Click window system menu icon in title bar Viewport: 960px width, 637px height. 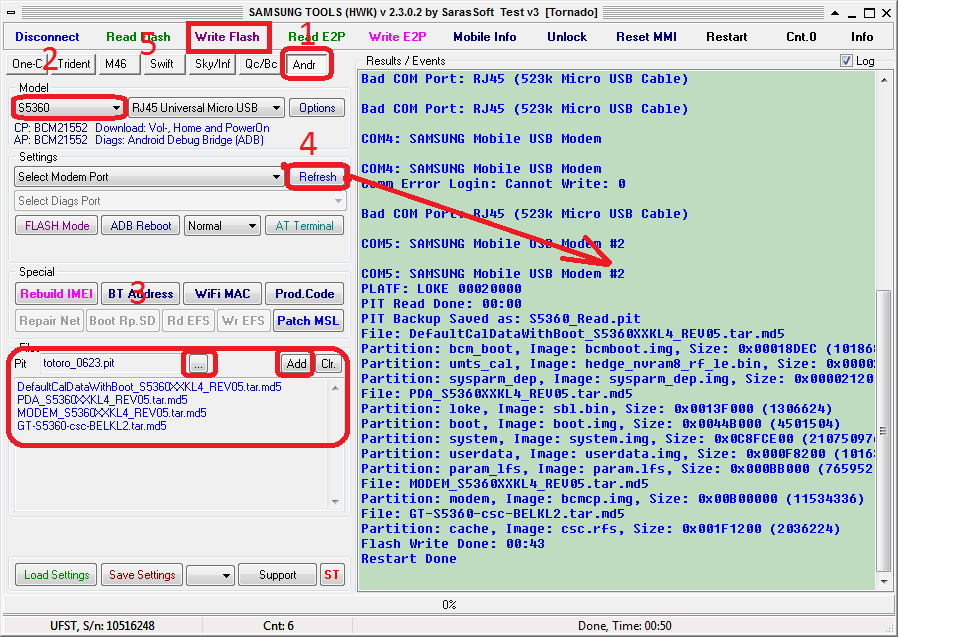[x=10, y=12]
